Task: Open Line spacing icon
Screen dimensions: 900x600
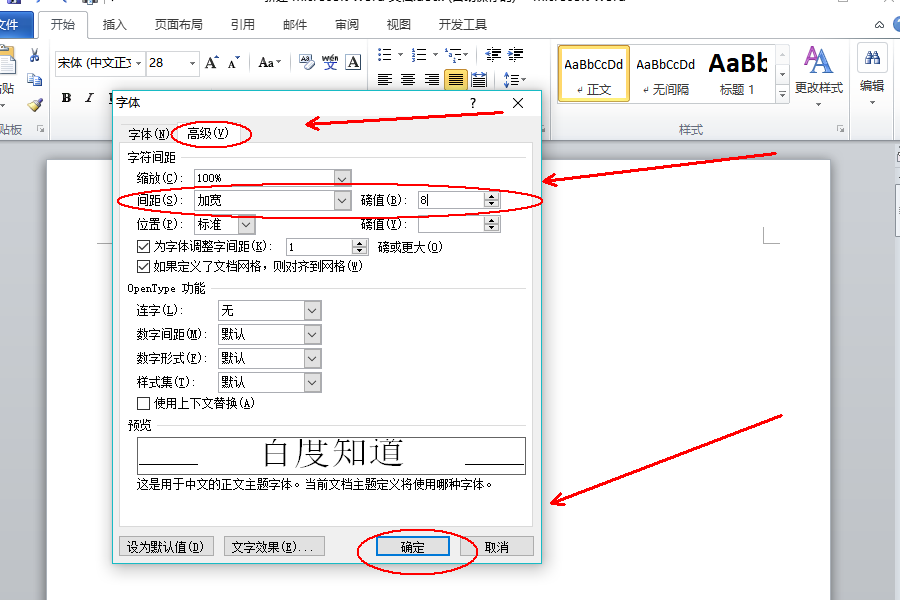Action: point(511,79)
